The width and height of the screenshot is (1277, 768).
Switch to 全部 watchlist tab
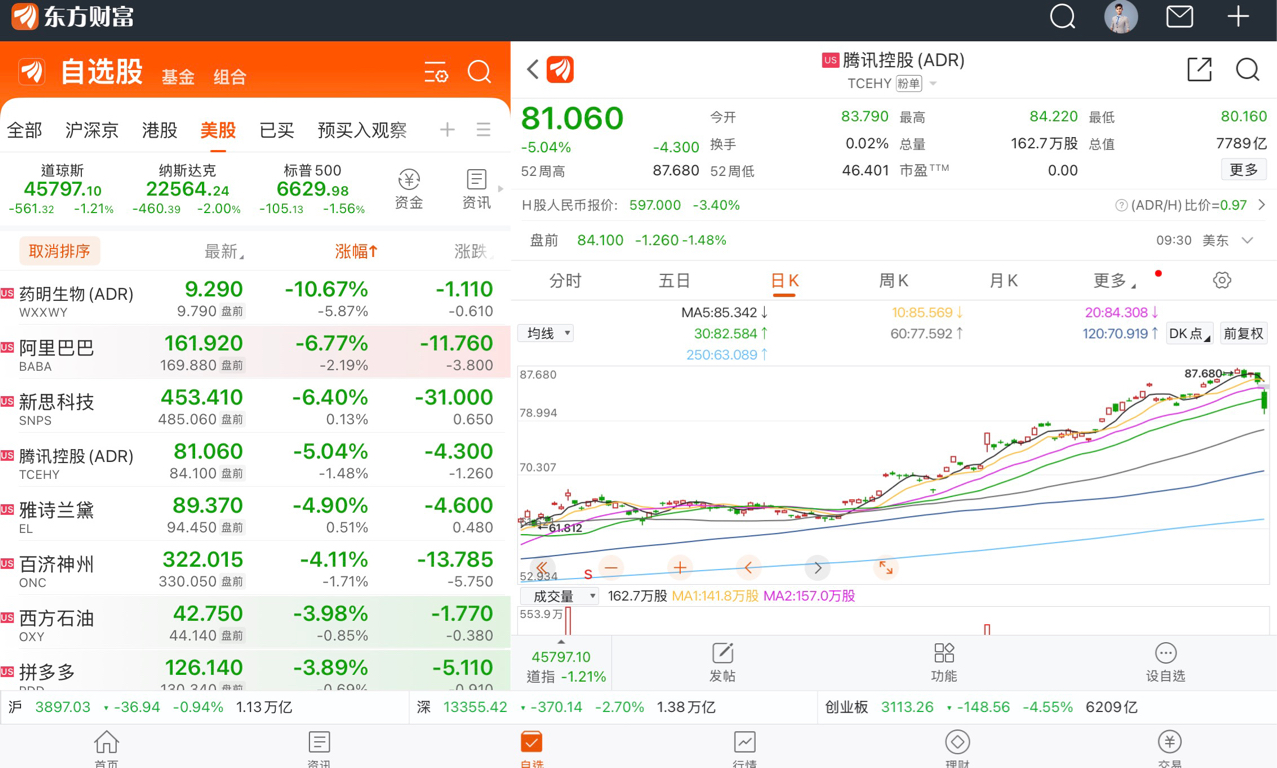pyautogui.click(x=25, y=130)
